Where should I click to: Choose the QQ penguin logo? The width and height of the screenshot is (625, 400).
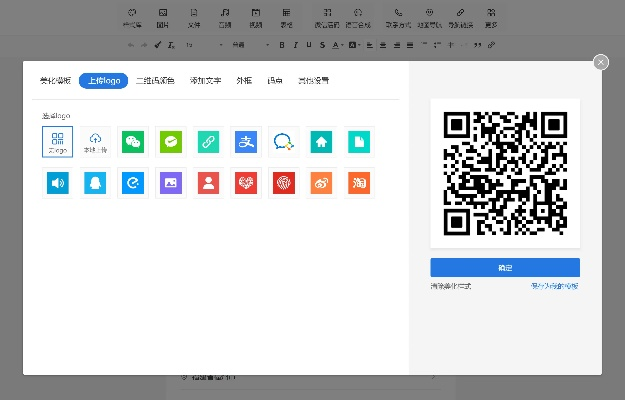(x=95, y=183)
